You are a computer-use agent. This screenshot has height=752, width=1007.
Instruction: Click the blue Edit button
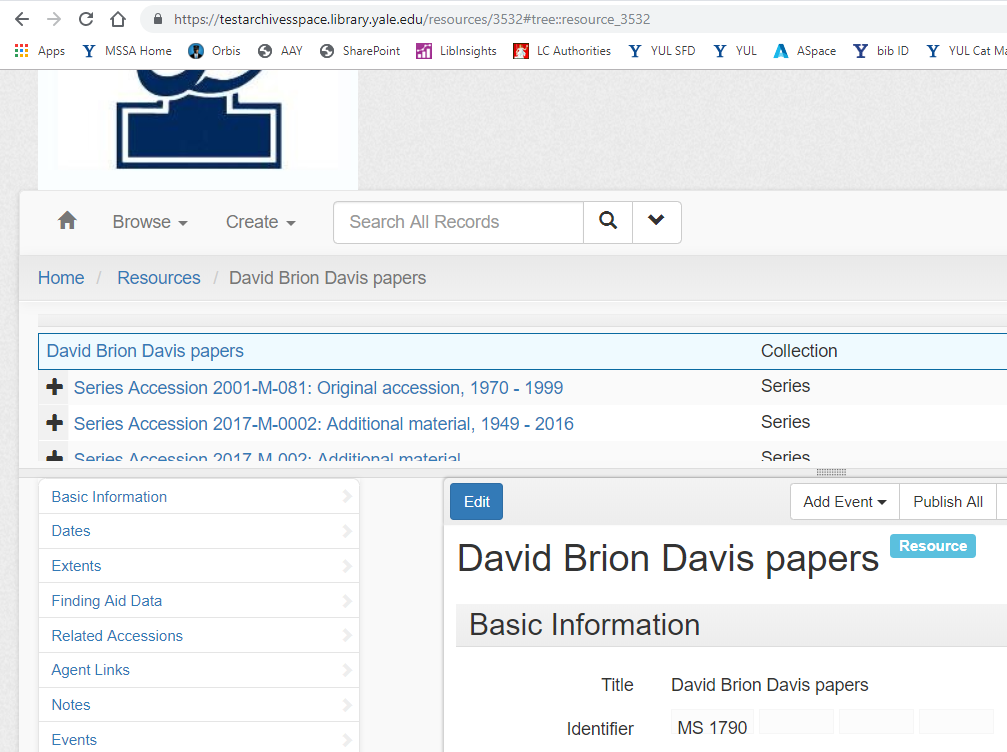(x=477, y=502)
